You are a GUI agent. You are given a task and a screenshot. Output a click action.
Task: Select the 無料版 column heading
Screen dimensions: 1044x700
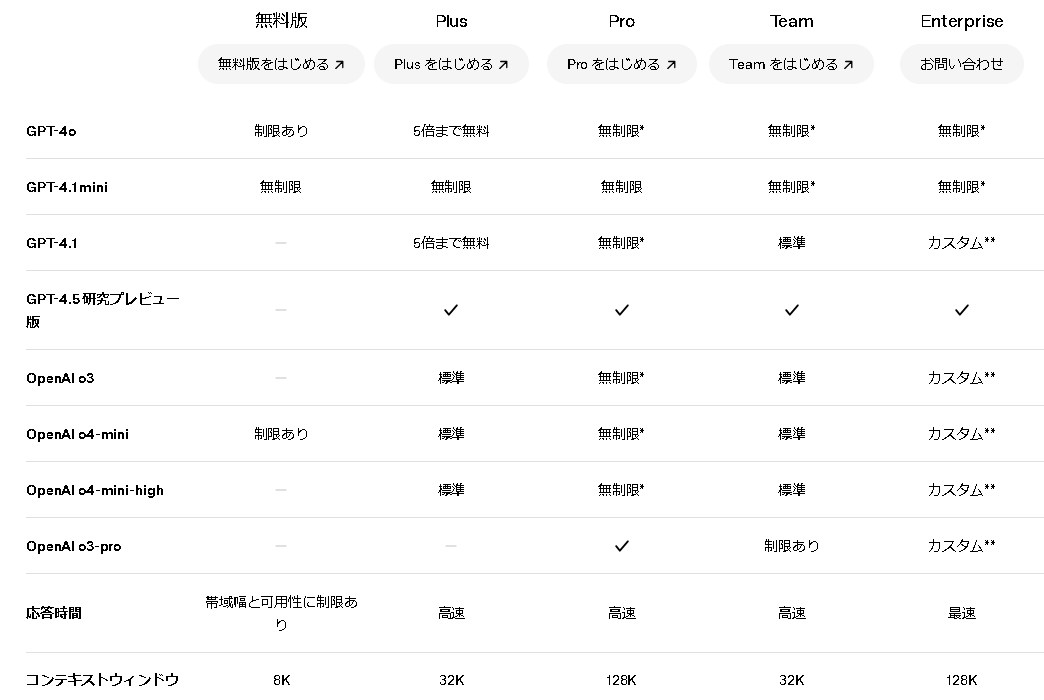(281, 21)
